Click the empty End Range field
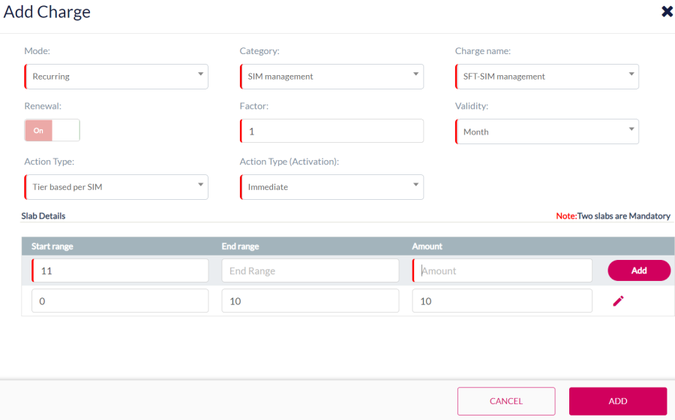The height and width of the screenshot is (420, 675). [310, 270]
